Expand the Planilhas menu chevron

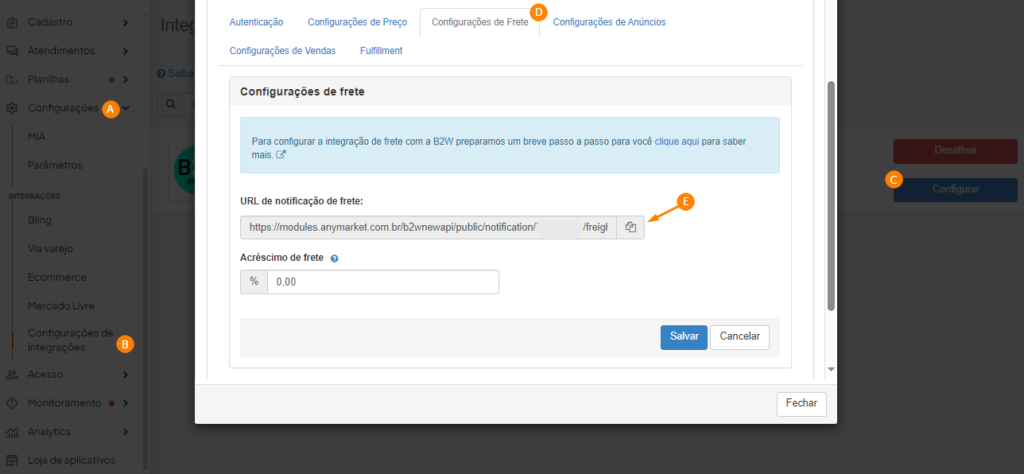click(125, 80)
